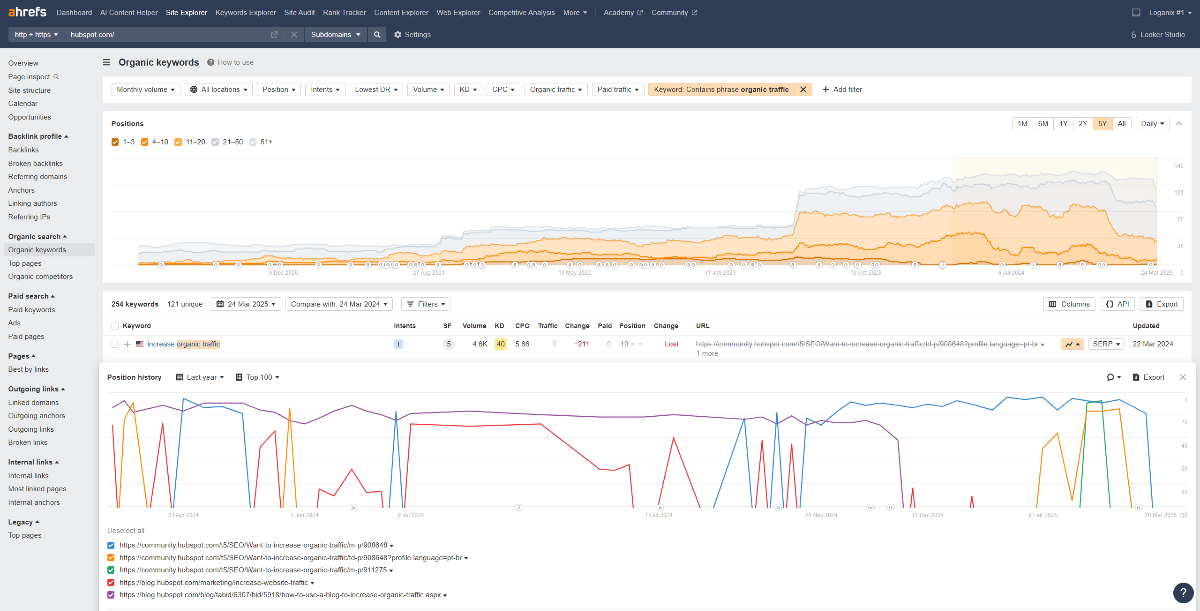The height and width of the screenshot is (611, 1200).
Task: Open Site Audit from top navigation
Action: [x=299, y=12]
